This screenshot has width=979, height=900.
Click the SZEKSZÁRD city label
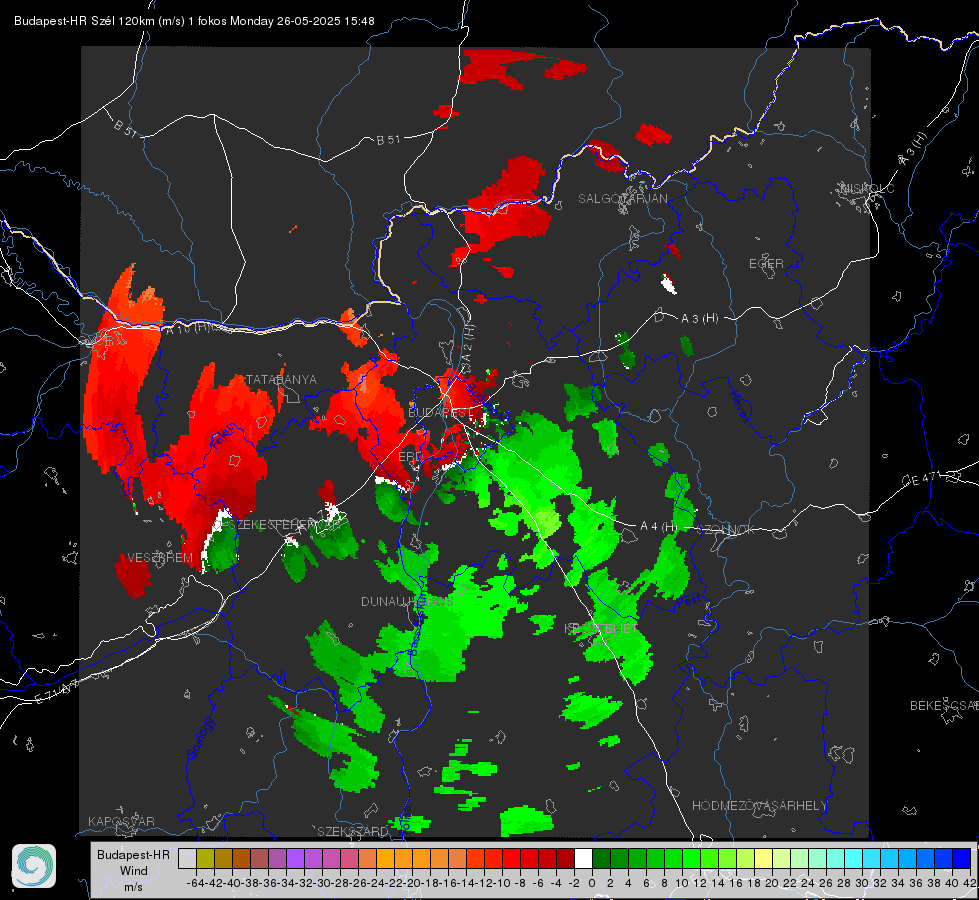353,831
